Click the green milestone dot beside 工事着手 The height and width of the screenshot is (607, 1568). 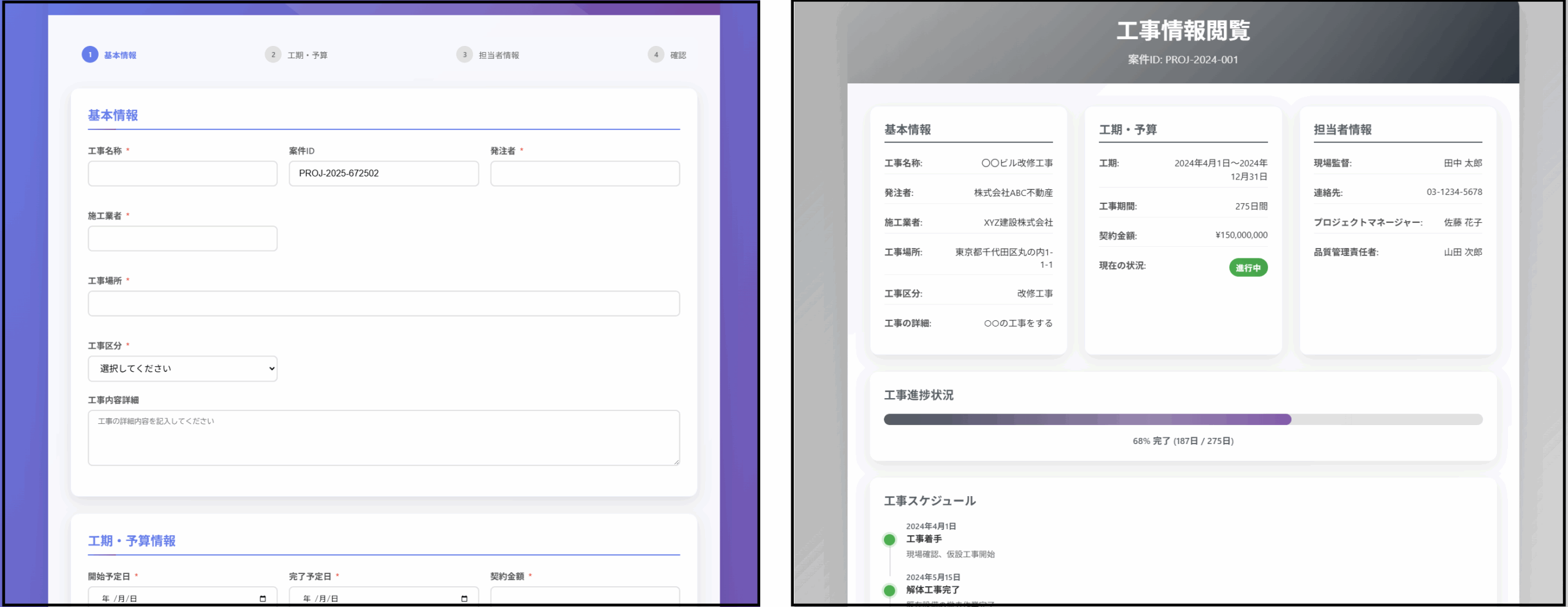pyautogui.click(x=889, y=539)
